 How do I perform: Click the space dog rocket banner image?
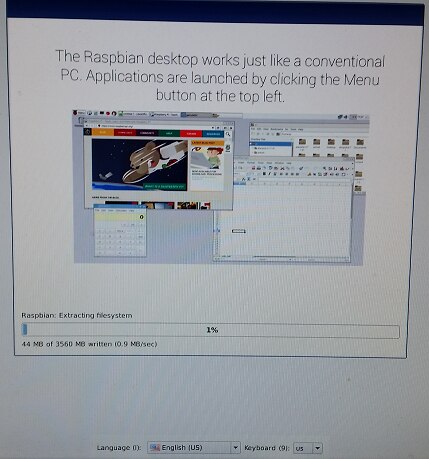(140, 164)
